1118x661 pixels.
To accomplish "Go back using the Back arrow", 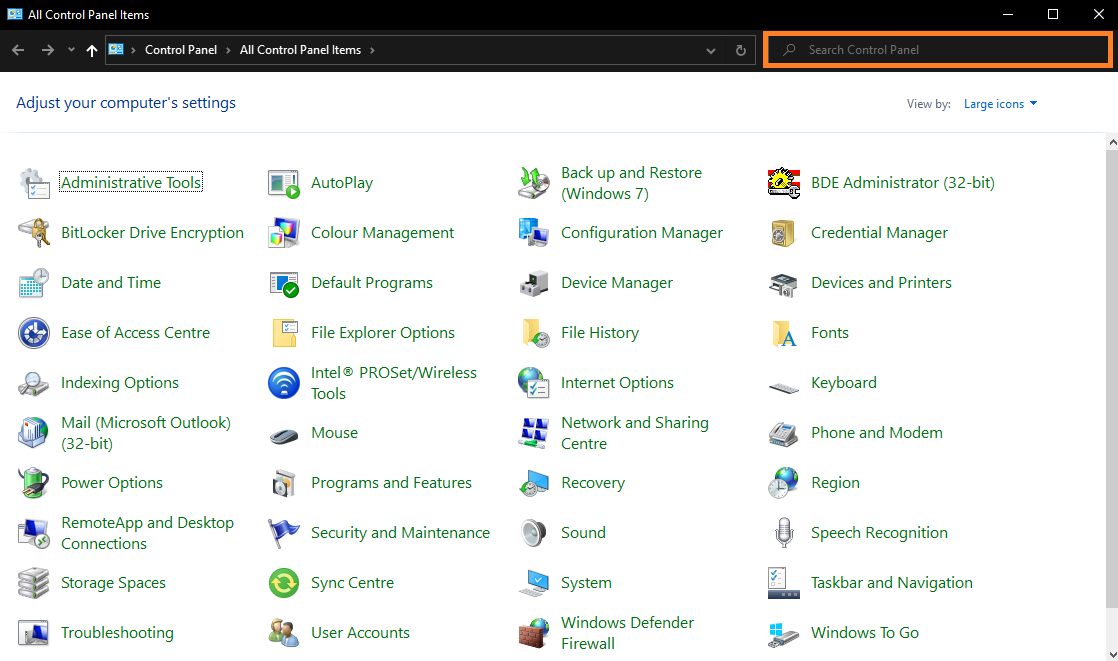I will [19, 50].
